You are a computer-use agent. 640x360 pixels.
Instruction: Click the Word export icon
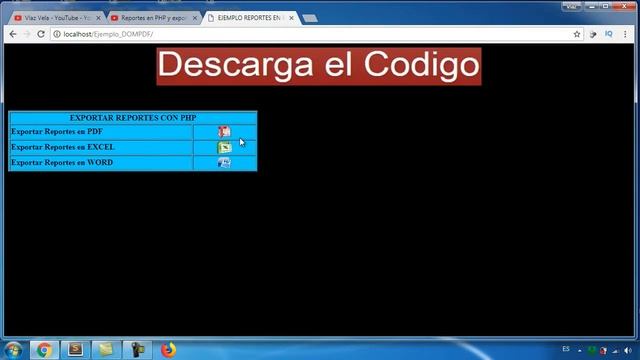(x=224, y=162)
